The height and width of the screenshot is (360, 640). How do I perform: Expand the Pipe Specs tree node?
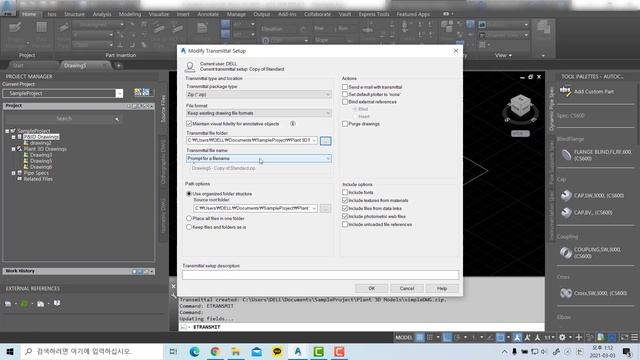pyautogui.click(x=13, y=173)
